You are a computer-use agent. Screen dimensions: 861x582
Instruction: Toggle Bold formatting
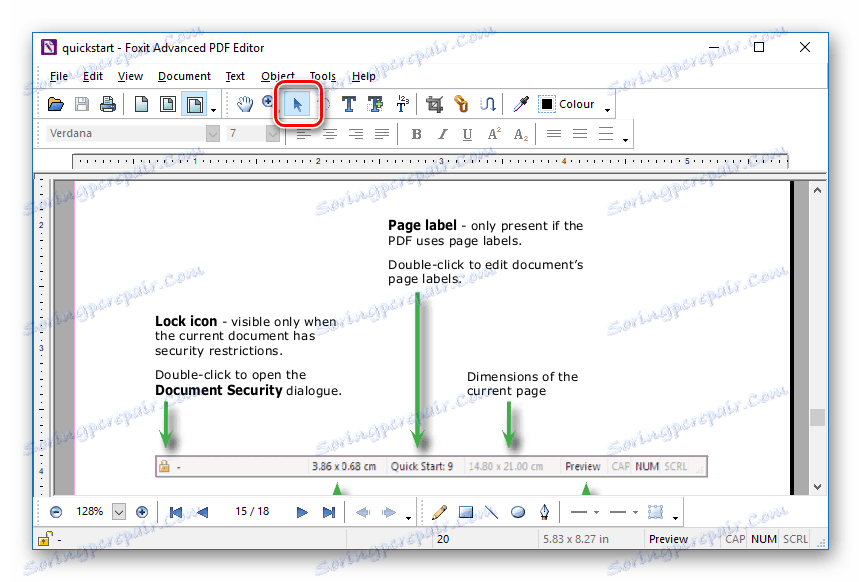416,134
